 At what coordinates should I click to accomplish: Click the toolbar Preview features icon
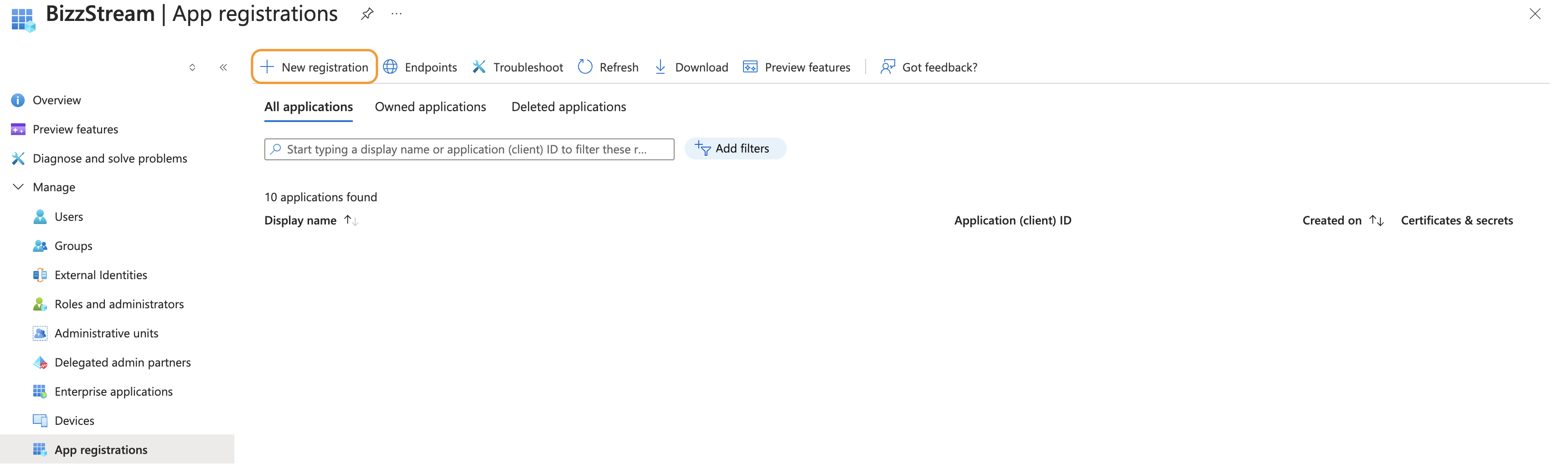click(750, 67)
